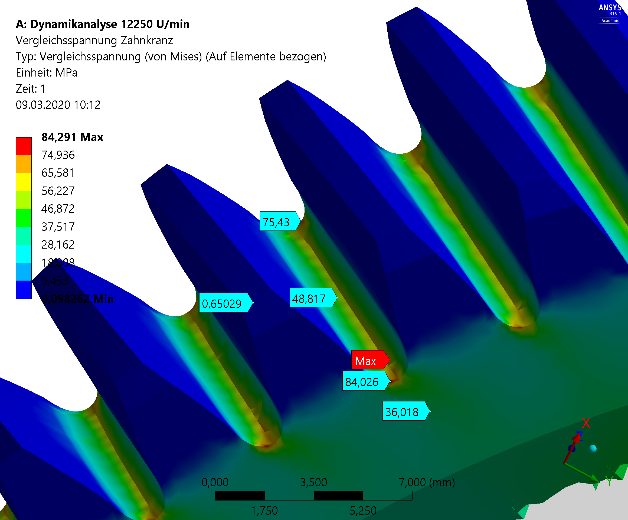Select the 48,817 probe label
Screen dimensions: 628x520
point(310,298)
